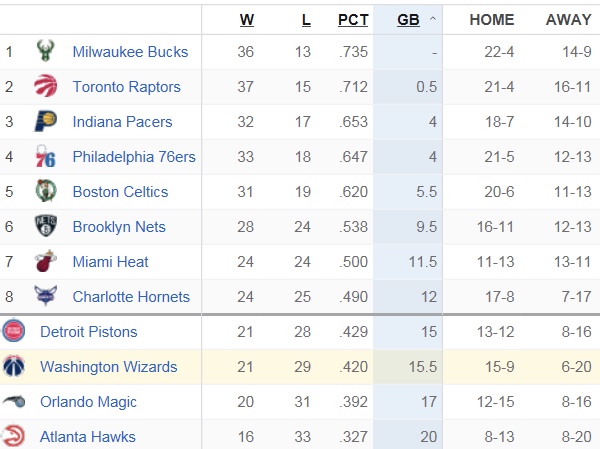Click the Boston Celtics shamrock logo
600x449 pixels.
coord(45,192)
